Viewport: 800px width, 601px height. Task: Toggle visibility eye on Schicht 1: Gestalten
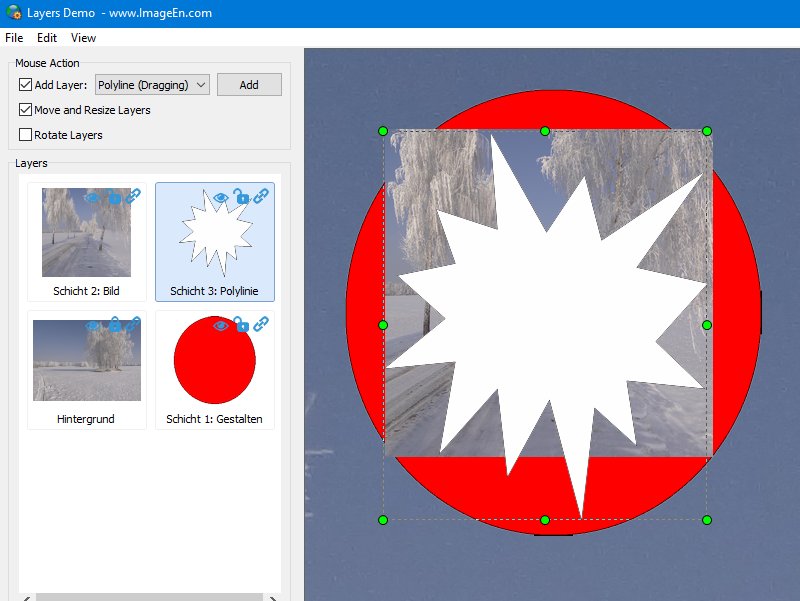click(220, 325)
